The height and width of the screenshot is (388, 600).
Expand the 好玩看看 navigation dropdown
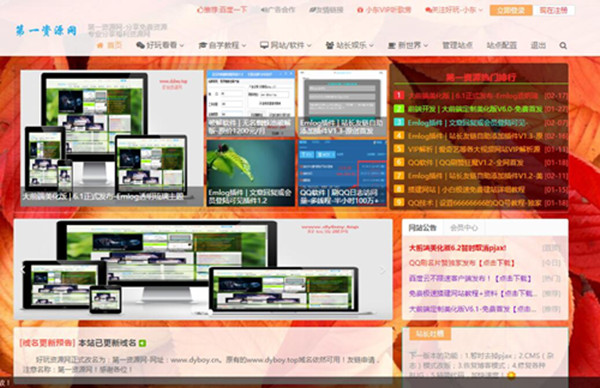click(160, 45)
